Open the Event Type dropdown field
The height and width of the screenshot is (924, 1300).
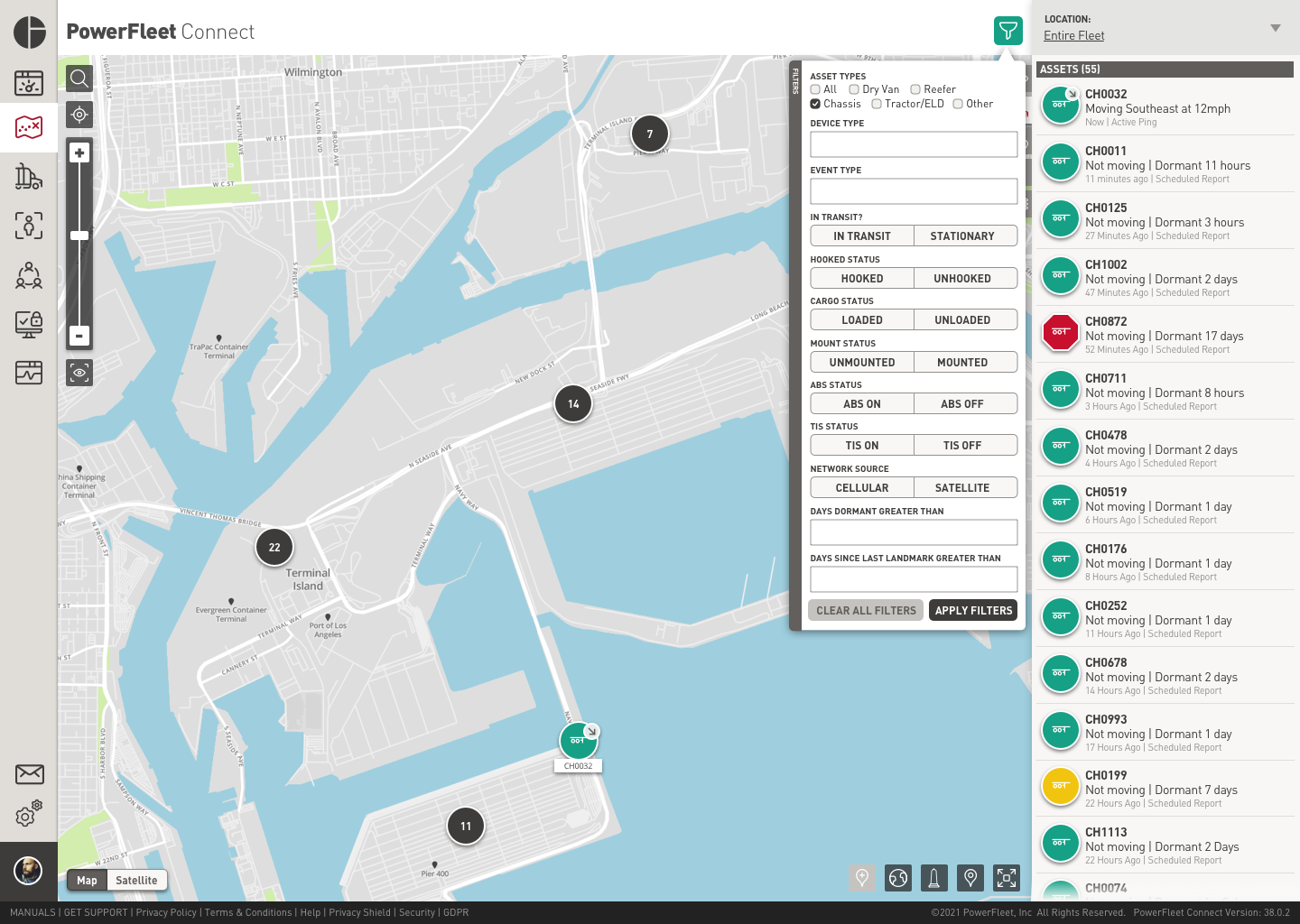914,191
